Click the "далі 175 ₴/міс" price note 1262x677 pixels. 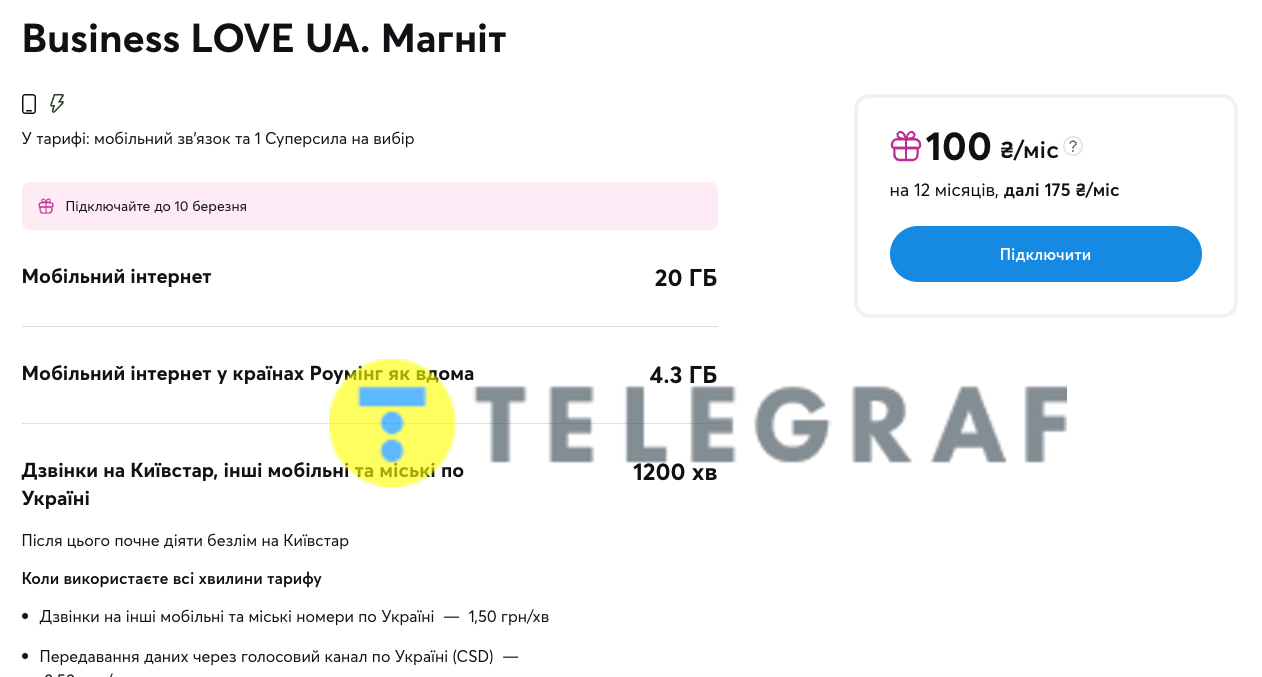click(1061, 190)
